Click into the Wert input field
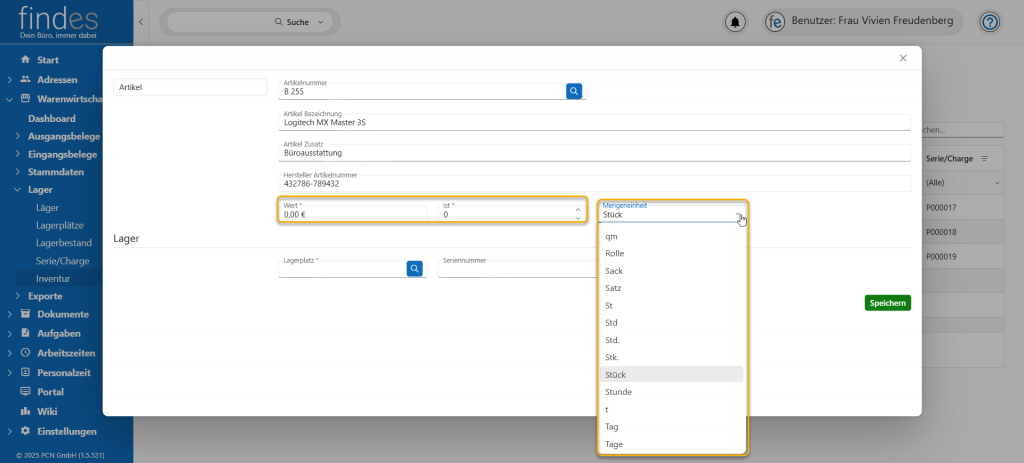 [355, 214]
